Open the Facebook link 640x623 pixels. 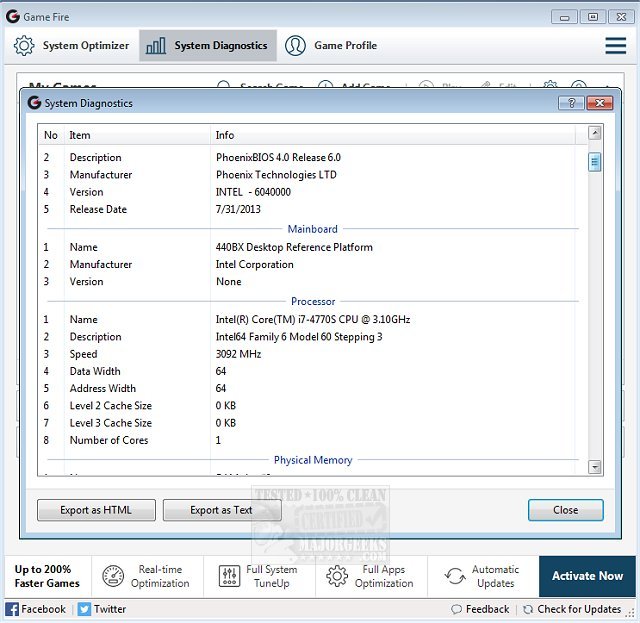(36, 609)
